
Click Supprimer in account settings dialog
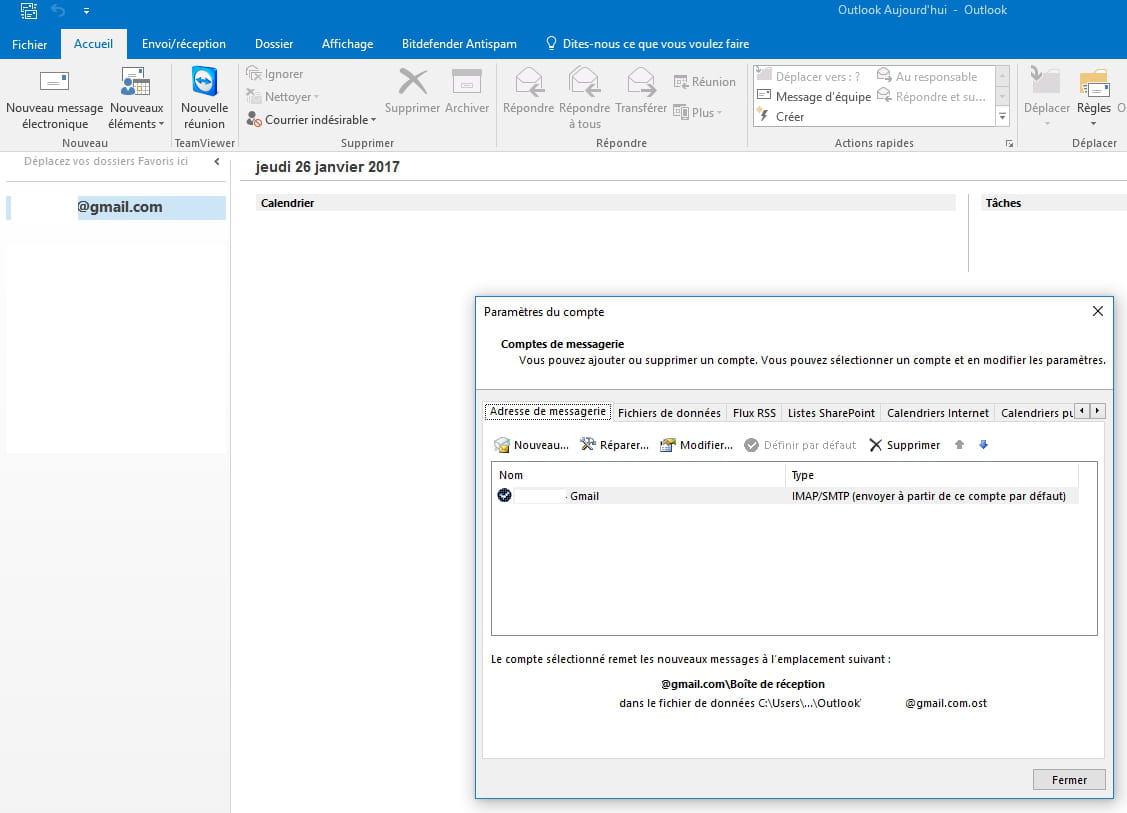point(904,445)
